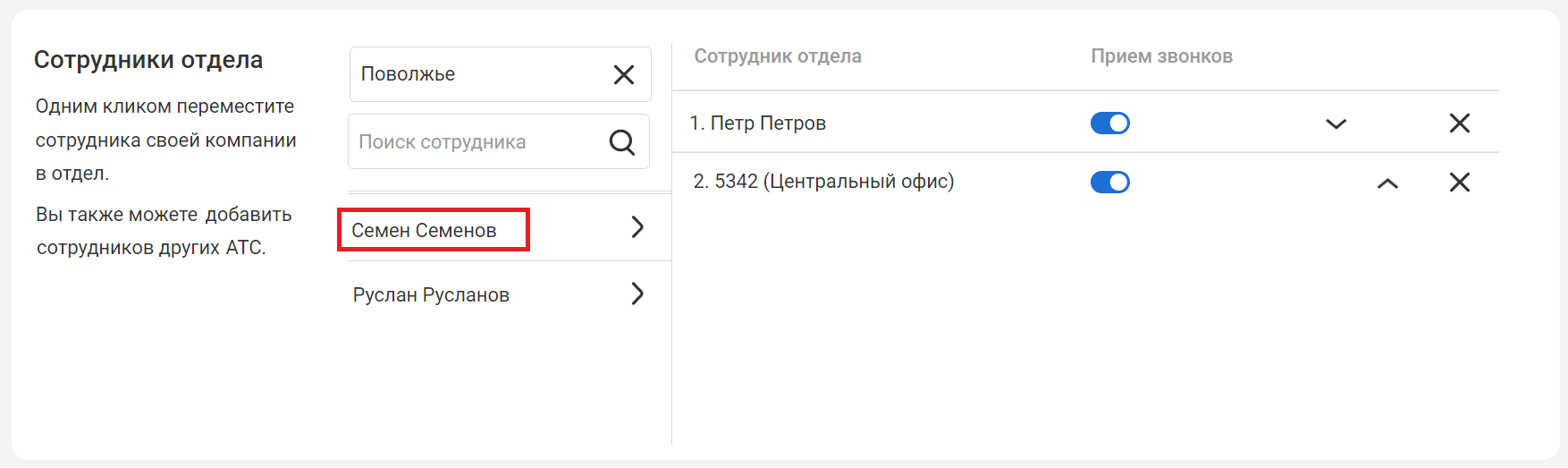Toggle call reception for 5342 (Центральный офис)
Viewport: 1568px width, 468px height.
(1110, 183)
